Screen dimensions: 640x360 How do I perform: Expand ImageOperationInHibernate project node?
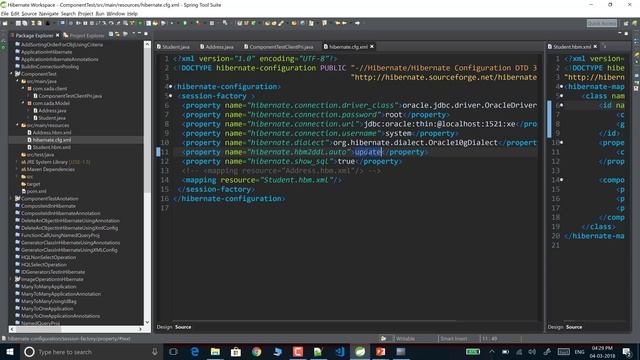[x=11, y=280]
